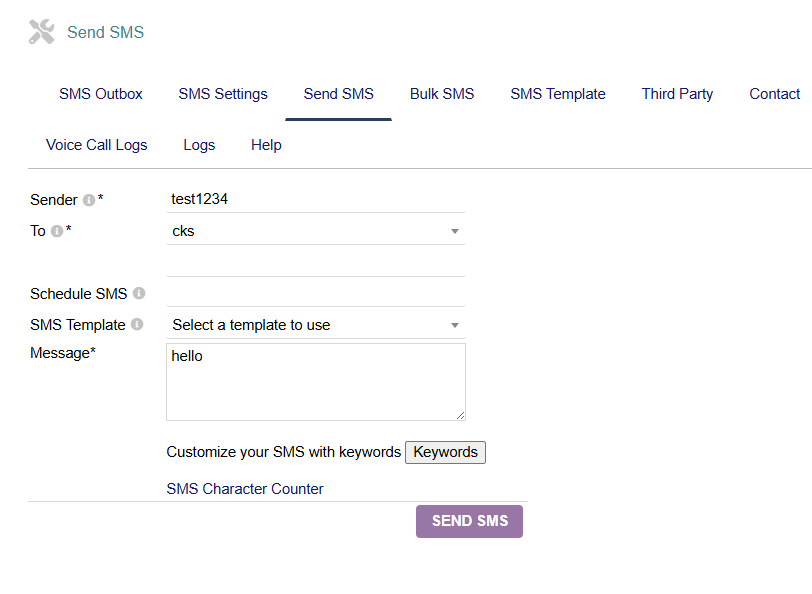
Task: Click the Schedule SMS info icon
Action: click(139, 294)
